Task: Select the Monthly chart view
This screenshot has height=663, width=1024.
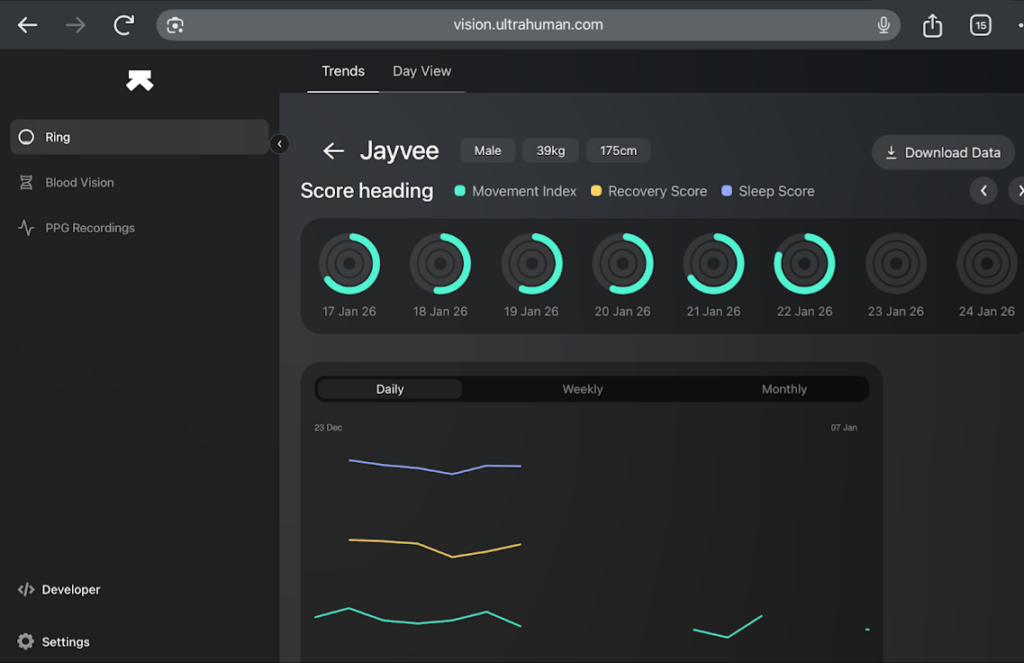Action: pyautogui.click(x=783, y=389)
